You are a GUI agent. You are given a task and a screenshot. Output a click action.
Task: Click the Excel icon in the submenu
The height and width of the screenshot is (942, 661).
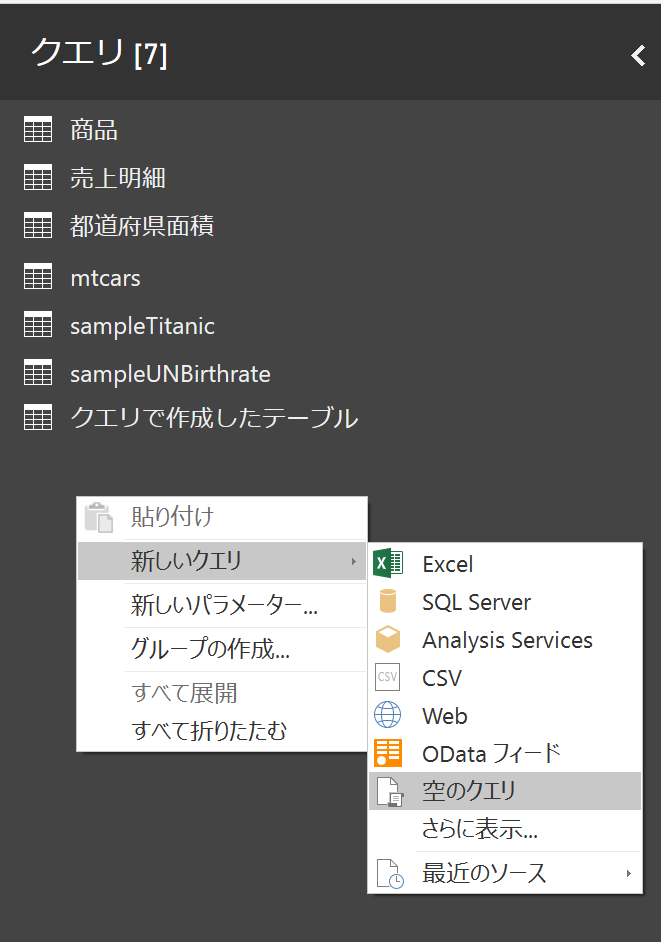coord(388,564)
